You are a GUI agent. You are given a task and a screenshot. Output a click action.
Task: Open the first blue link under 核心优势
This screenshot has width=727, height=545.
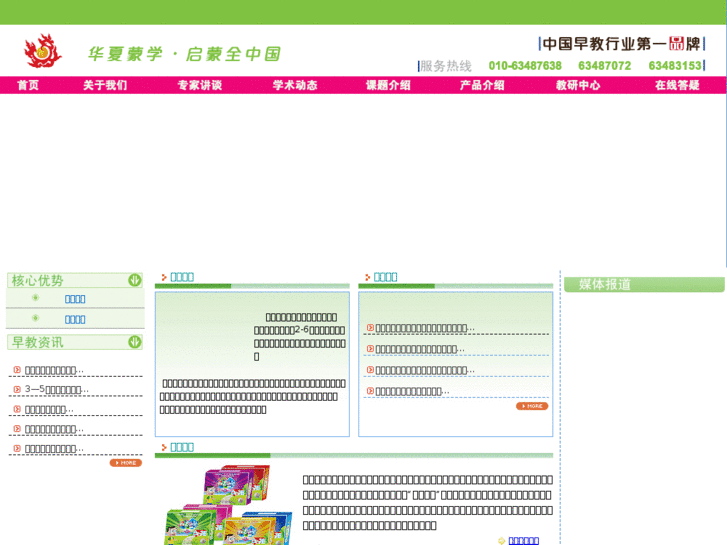[75, 299]
